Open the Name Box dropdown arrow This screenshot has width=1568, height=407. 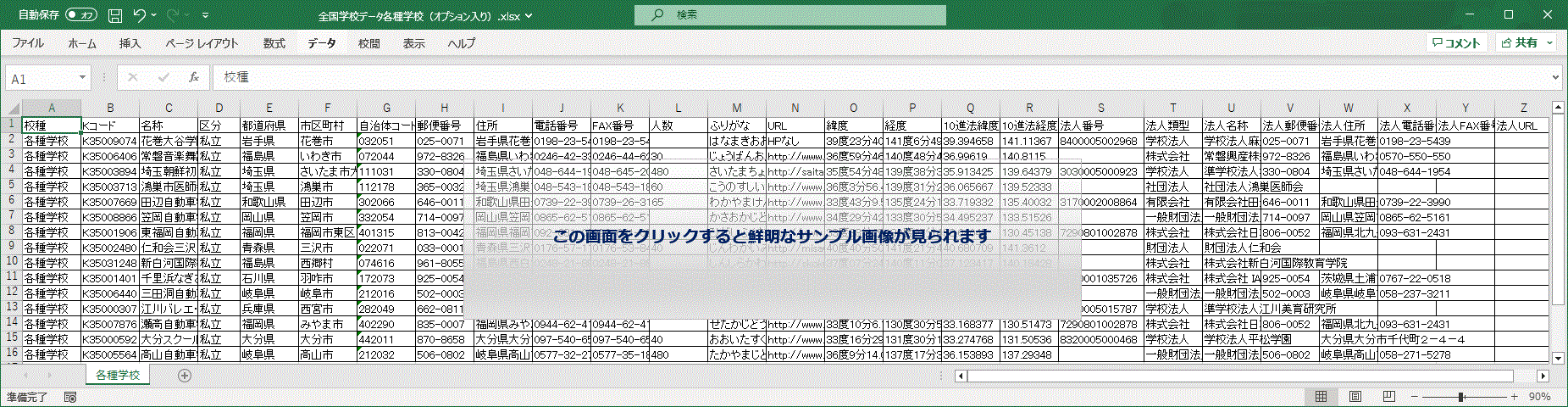tap(82, 77)
